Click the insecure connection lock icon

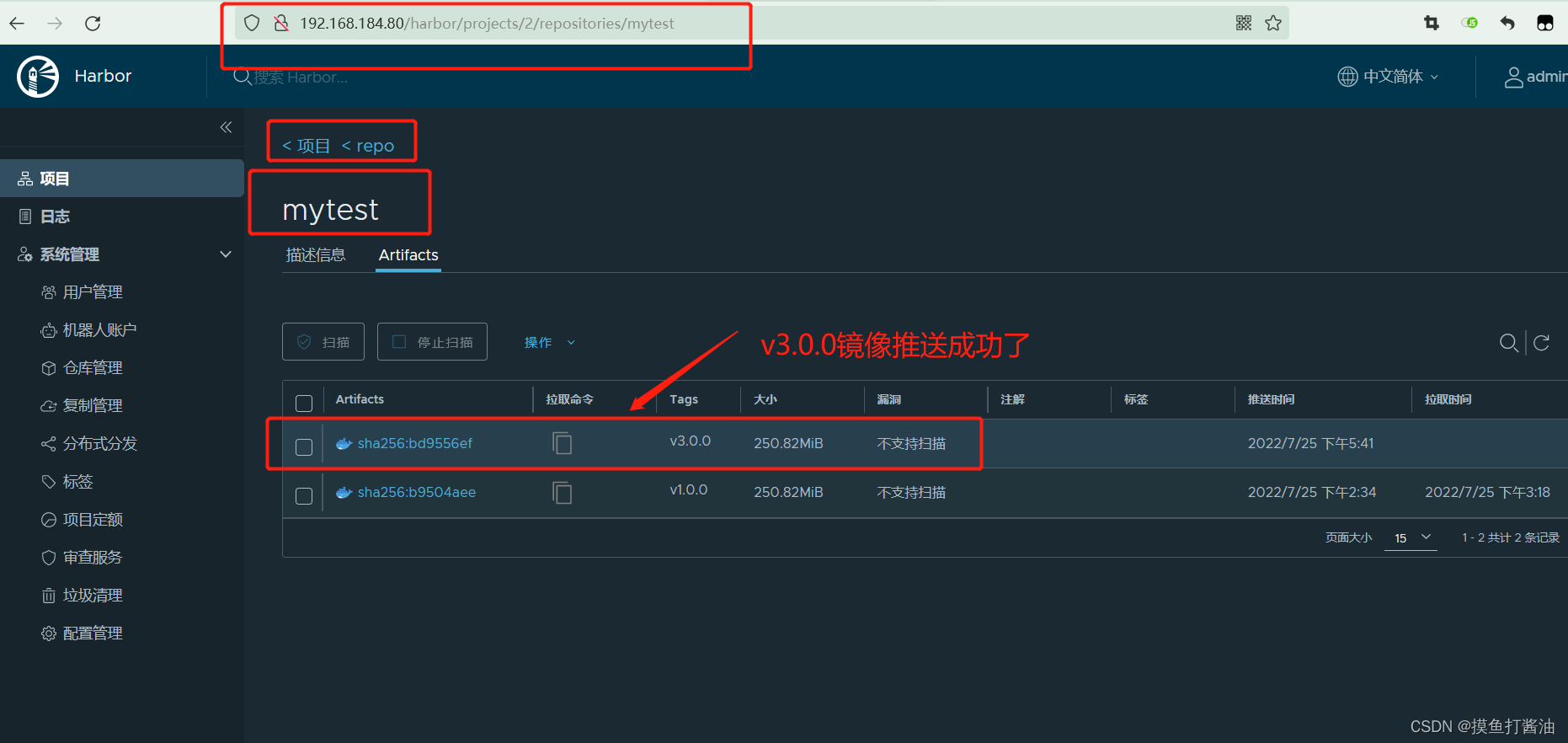point(281,24)
